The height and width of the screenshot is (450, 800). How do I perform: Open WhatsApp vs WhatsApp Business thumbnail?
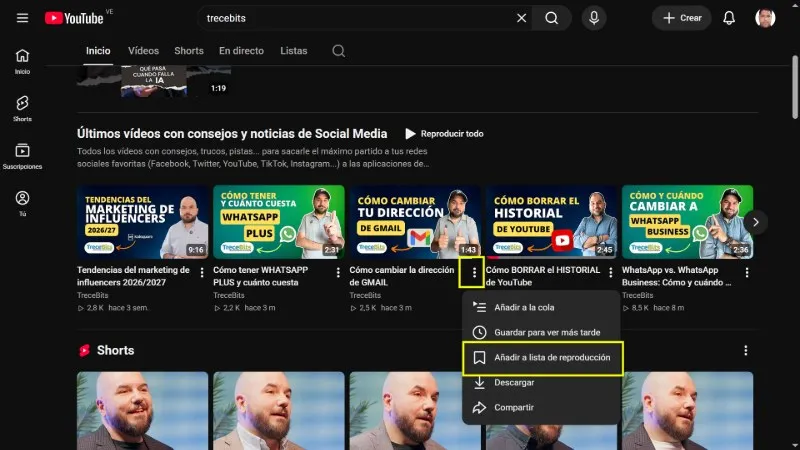point(687,222)
